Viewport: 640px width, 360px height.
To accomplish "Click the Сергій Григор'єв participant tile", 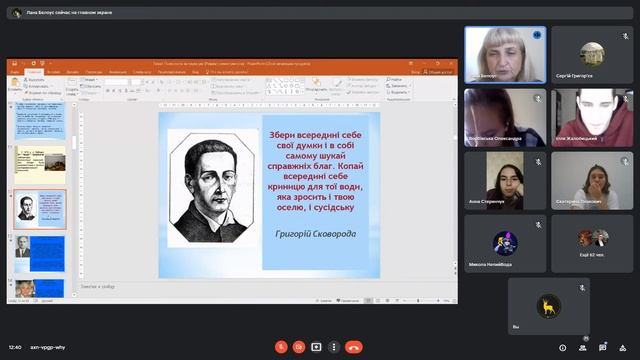I will 592,55.
